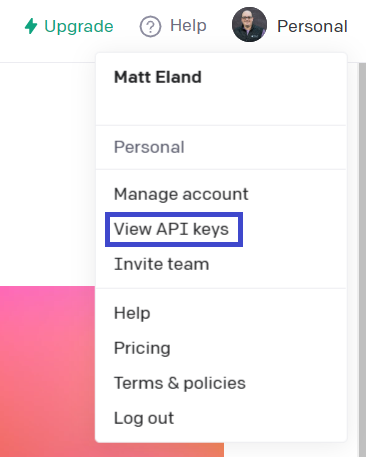The width and height of the screenshot is (366, 457).
Task: Click the circled question mark Help icon
Action: [150, 26]
